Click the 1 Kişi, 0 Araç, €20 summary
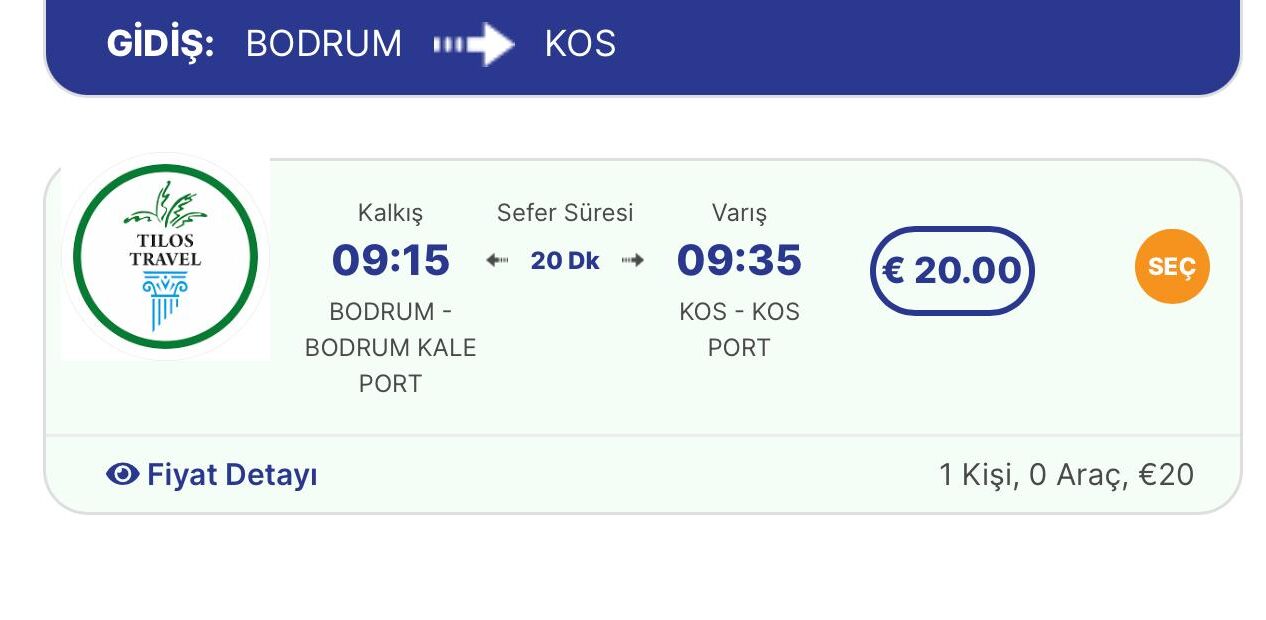Image resolution: width=1266 pixels, height=620 pixels. [x=1066, y=475]
